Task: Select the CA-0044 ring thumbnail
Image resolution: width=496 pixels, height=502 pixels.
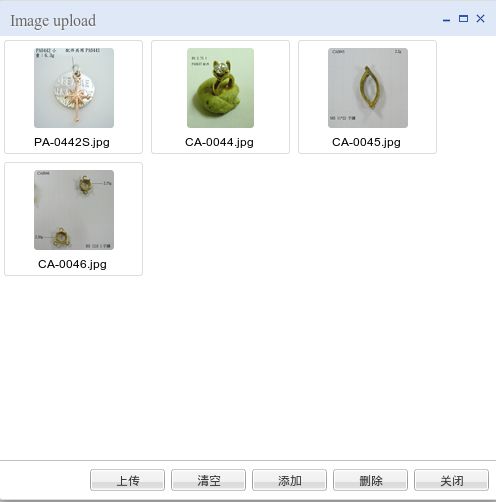Action: point(220,88)
